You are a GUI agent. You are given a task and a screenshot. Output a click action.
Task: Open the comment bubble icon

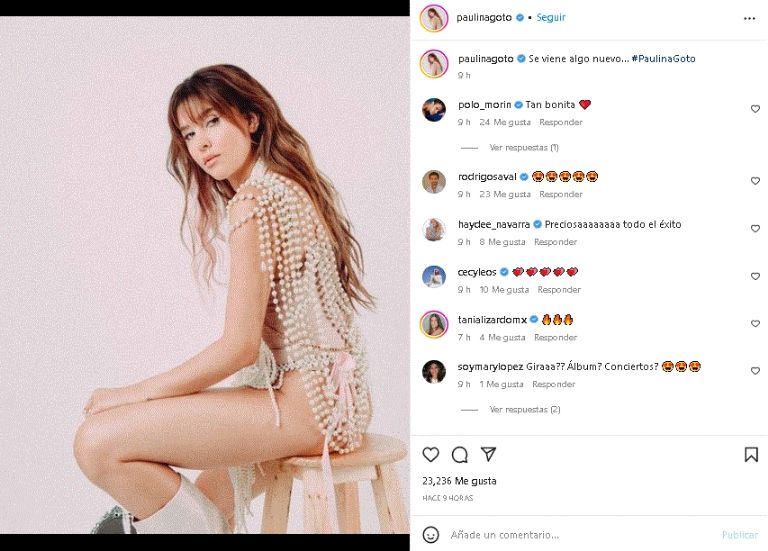tap(460, 455)
